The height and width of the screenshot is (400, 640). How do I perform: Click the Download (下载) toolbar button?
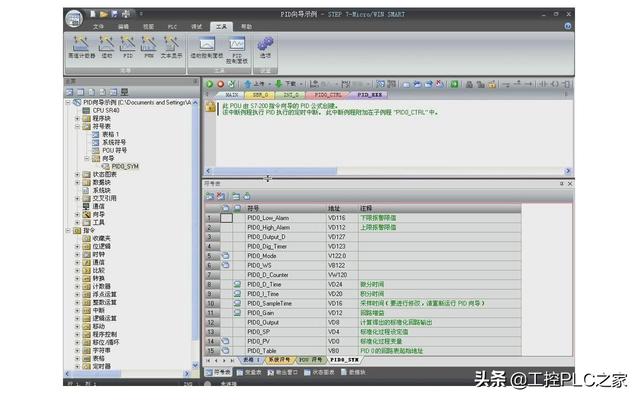tap(286, 84)
